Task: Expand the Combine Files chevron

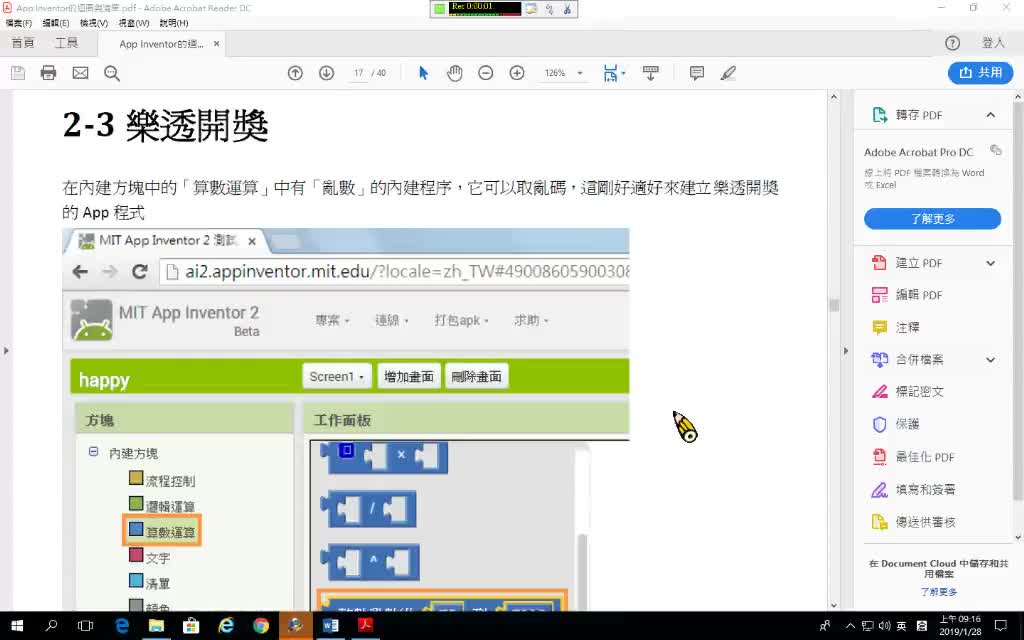Action: (x=990, y=360)
